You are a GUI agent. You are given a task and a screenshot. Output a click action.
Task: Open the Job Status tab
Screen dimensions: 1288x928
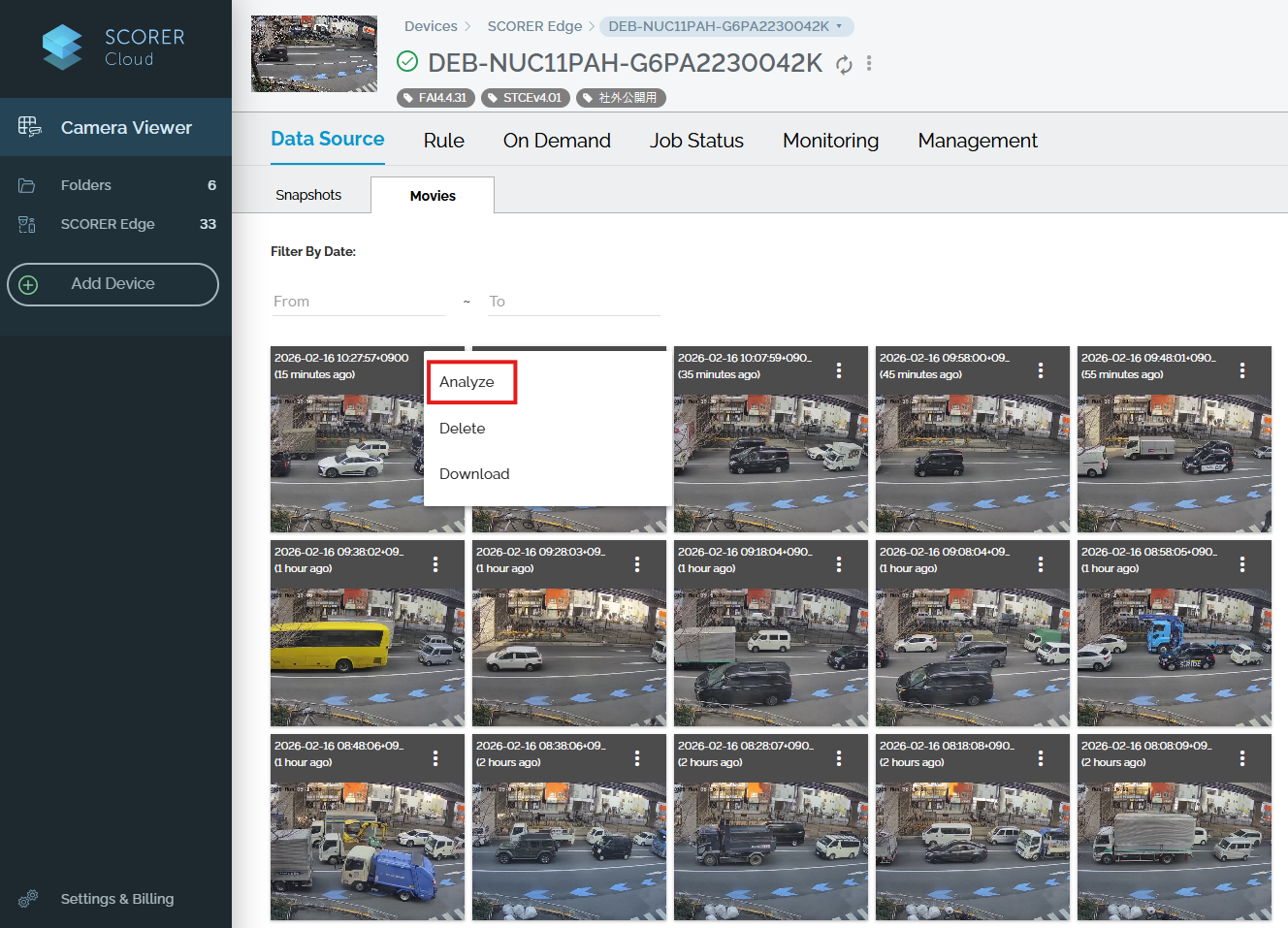[x=696, y=141]
